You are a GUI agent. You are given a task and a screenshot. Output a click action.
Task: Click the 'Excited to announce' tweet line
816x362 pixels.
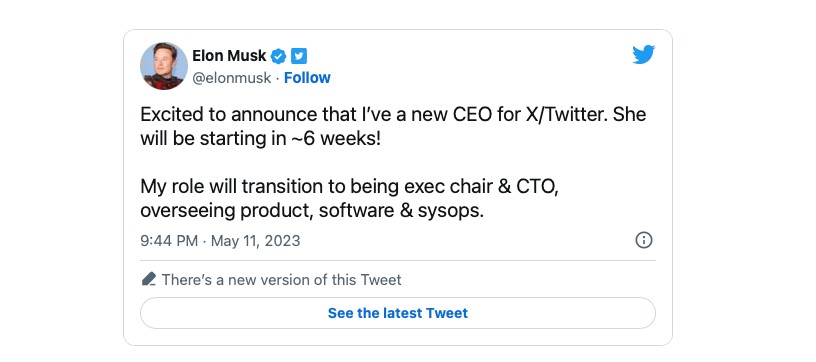[393, 114]
